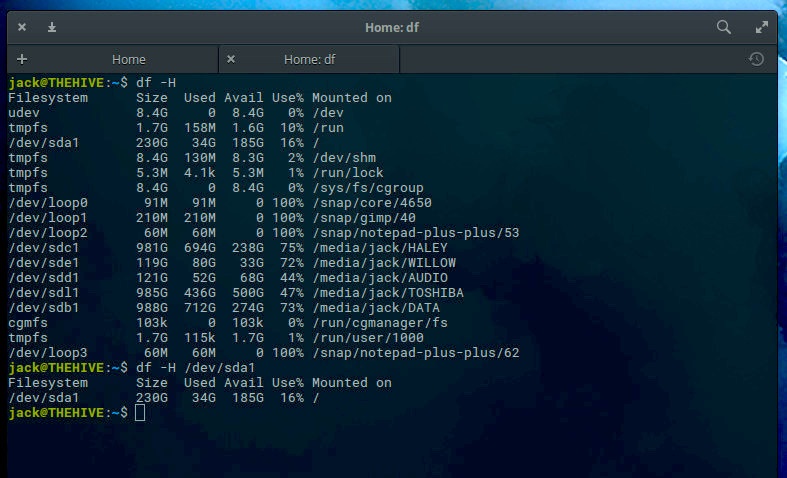
Task: Click the 'cgmfs' filesystem entry
Action: coord(28,323)
